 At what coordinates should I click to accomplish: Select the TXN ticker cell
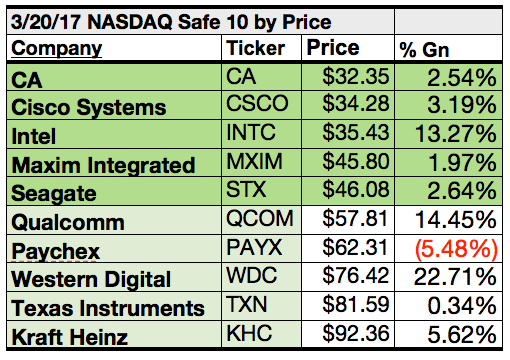click(x=261, y=306)
